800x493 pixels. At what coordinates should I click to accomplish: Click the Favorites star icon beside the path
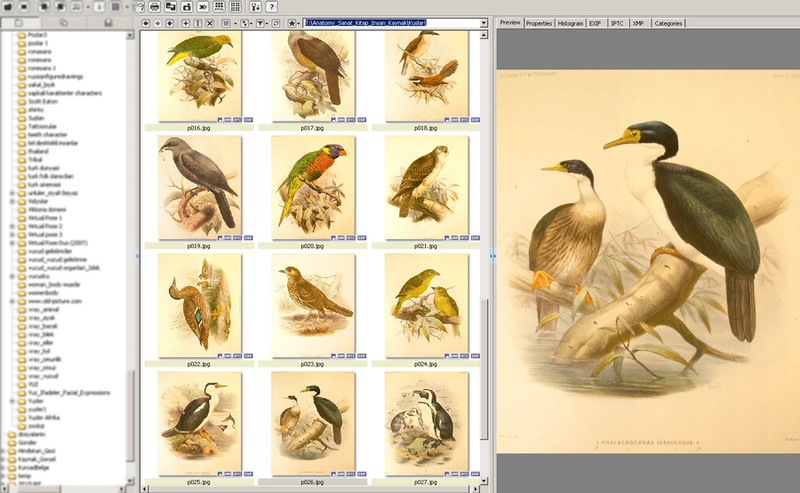click(291, 22)
